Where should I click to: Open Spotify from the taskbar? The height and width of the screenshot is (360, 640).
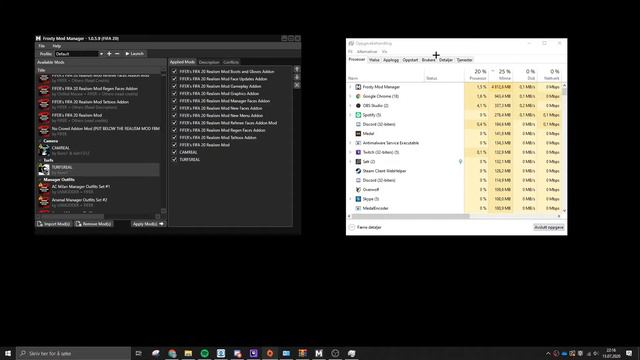(x=204, y=353)
